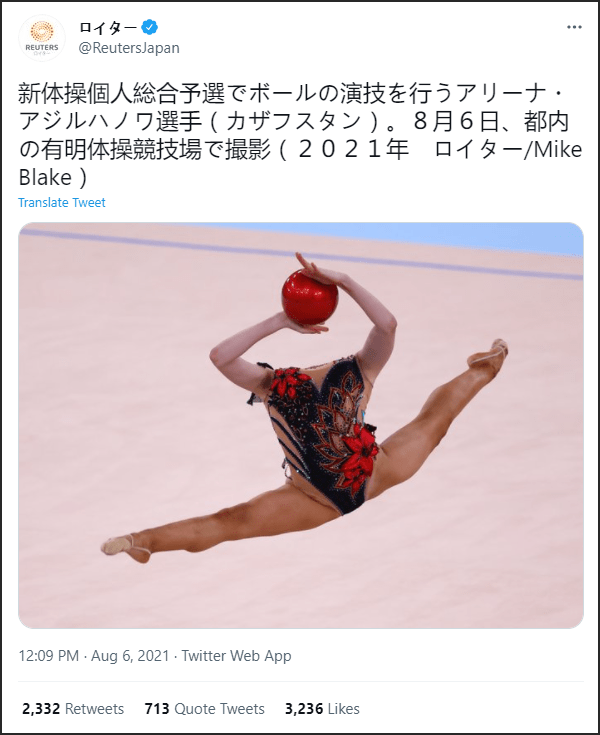Click the Retweets count number 2,332
This screenshot has width=600, height=735.
tap(41, 708)
